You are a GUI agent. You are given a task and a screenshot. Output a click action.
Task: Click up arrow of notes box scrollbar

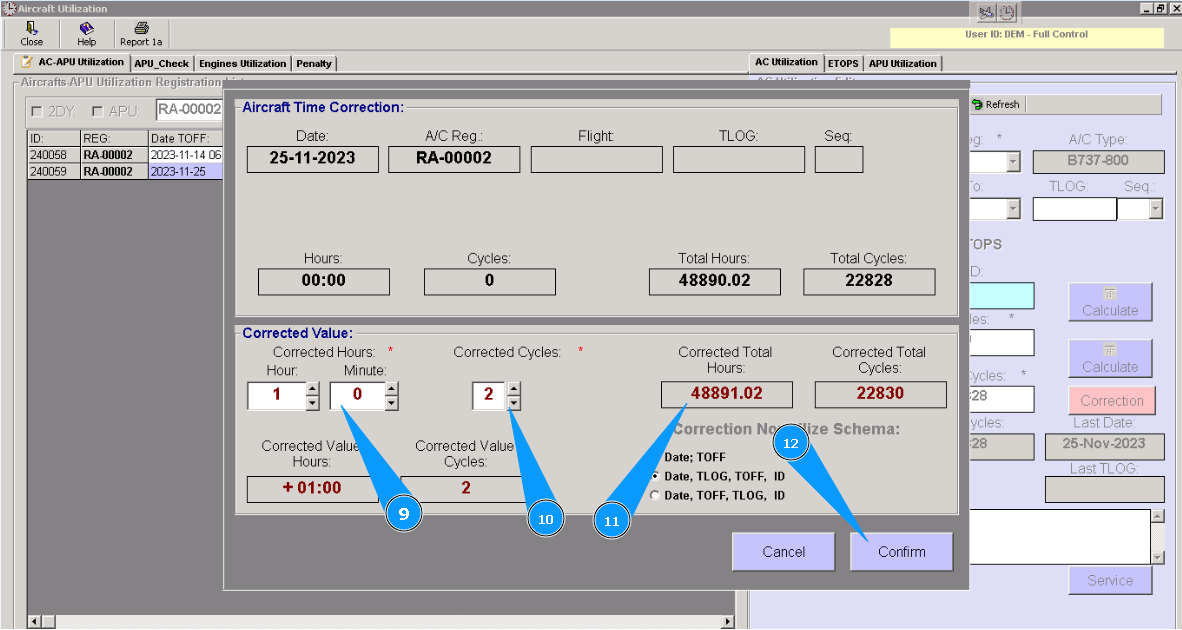[x=1158, y=516]
